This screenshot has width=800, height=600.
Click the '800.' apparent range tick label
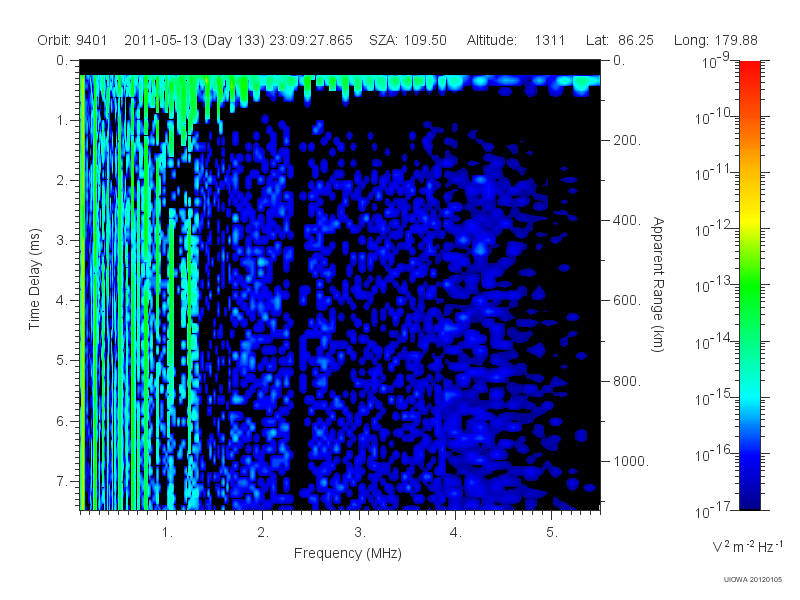pyautogui.click(x=627, y=381)
